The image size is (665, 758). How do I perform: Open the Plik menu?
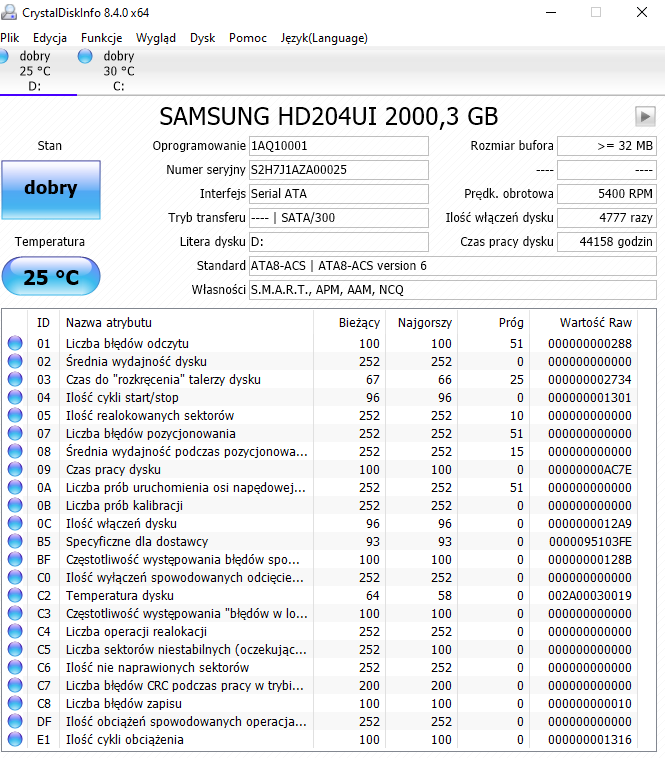click(x=10, y=38)
